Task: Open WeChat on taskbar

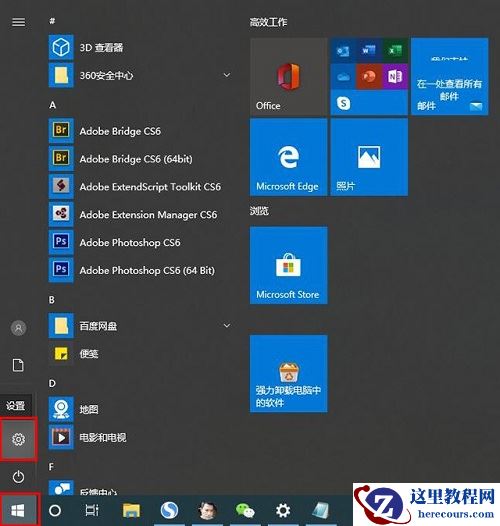Action: (x=245, y=511)
